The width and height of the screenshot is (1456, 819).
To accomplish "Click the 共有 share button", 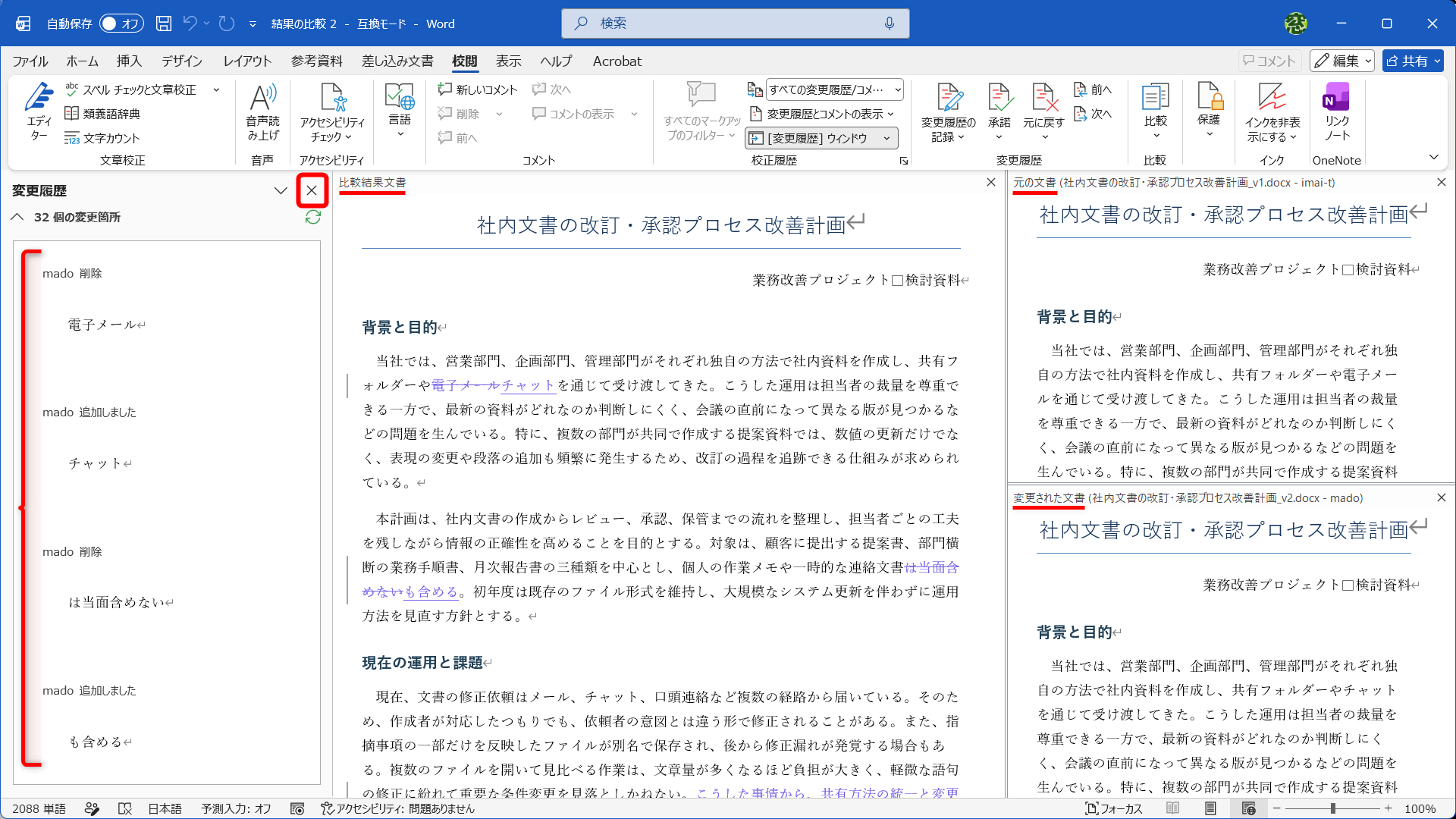I will tap(1413, 61).
